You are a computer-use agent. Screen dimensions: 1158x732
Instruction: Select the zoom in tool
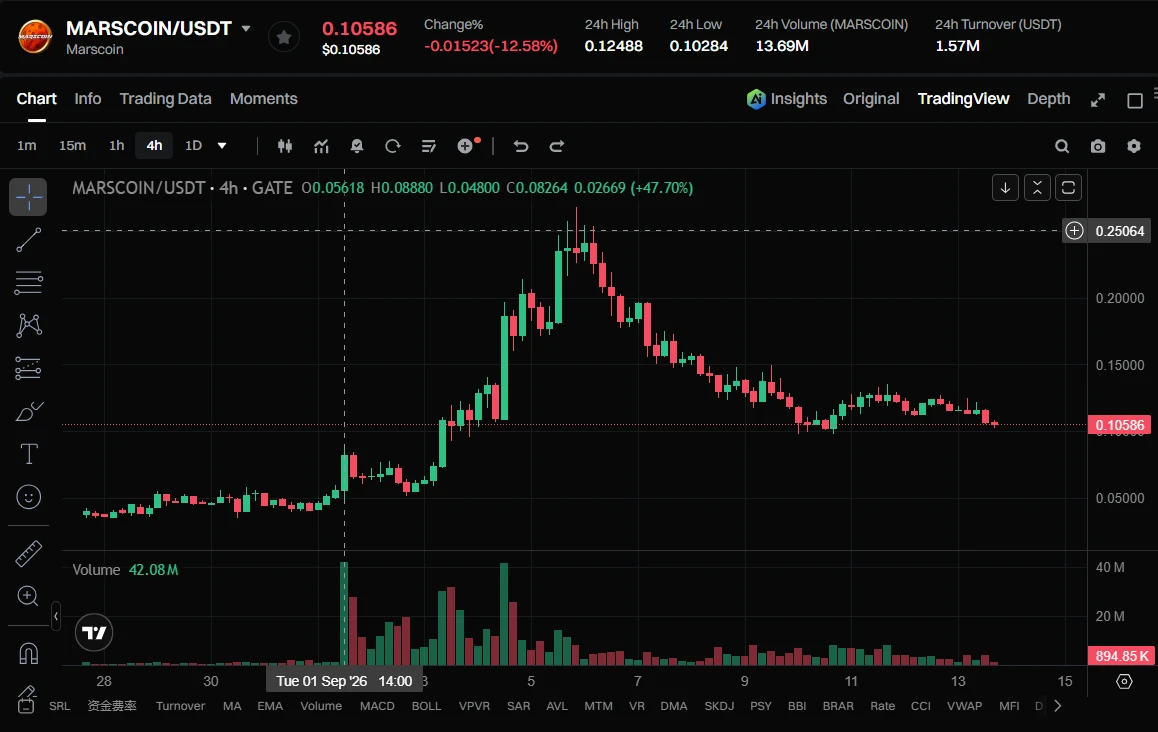pos(28,596)
